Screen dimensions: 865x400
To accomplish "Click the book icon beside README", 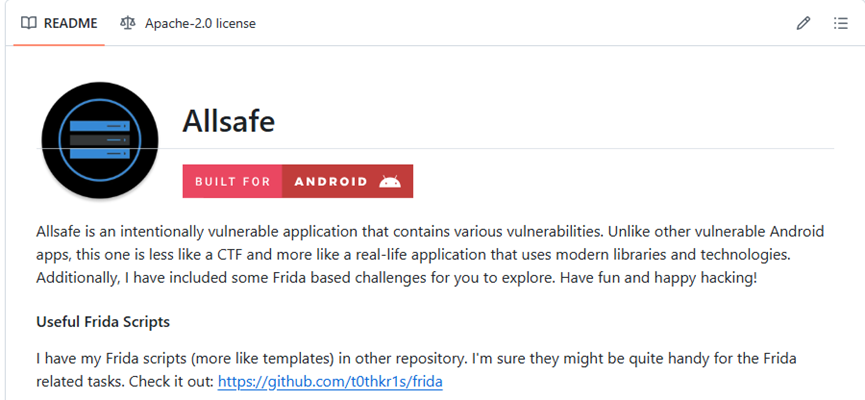I will (29, 23).
